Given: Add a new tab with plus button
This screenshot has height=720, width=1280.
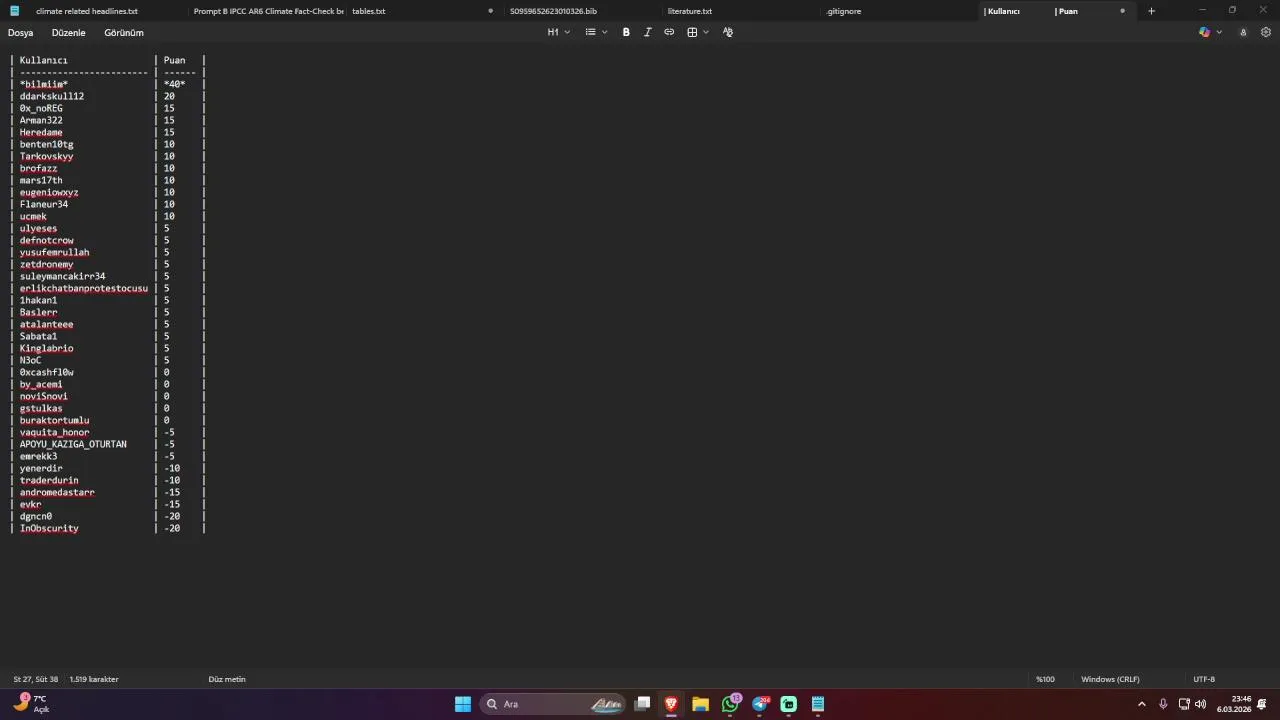Looking at the screenshot, I should (x=1151, y=11).
